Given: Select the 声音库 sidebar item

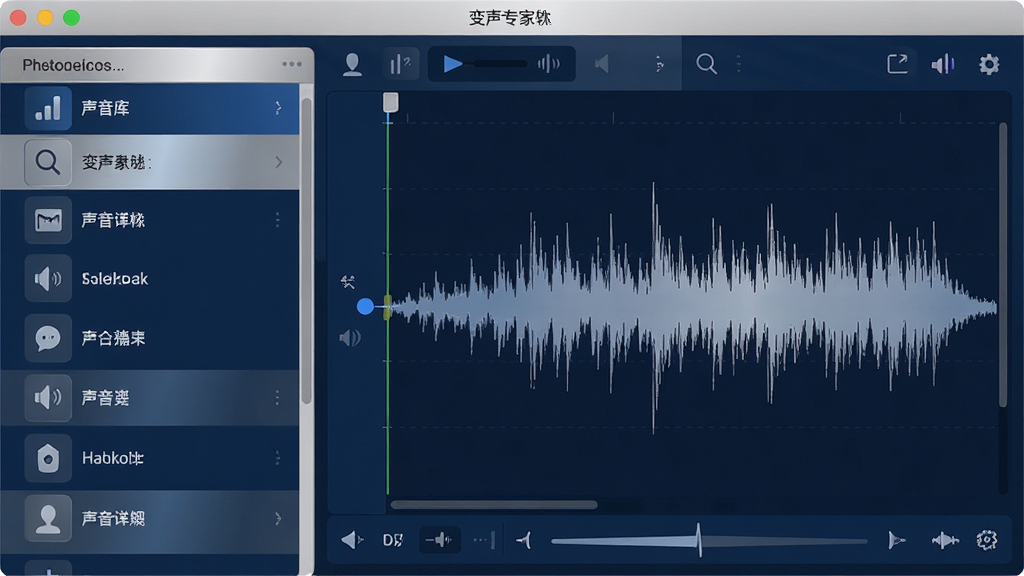Looking at the screenshot, I should pos(150,108).
